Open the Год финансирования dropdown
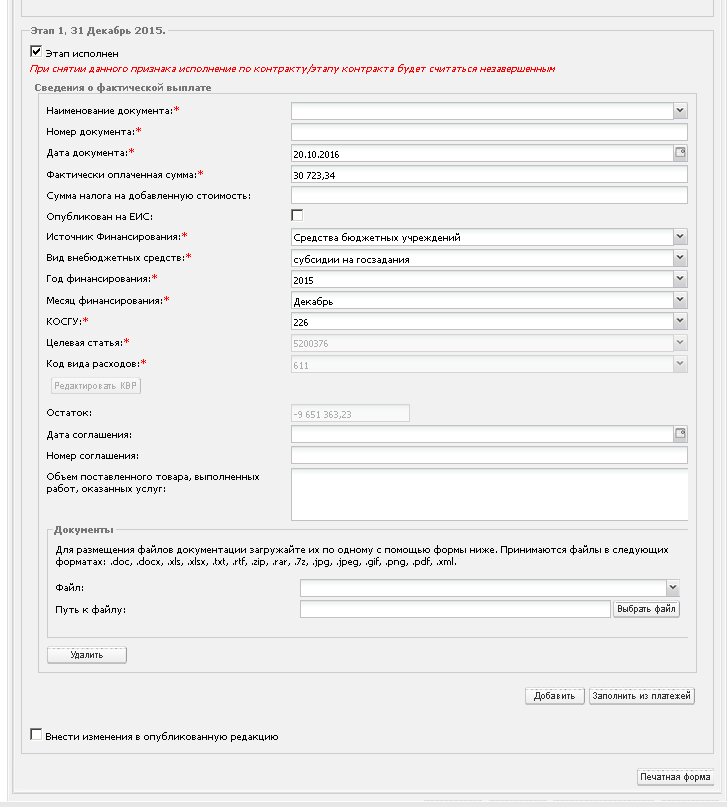 [x=680, y=278]
